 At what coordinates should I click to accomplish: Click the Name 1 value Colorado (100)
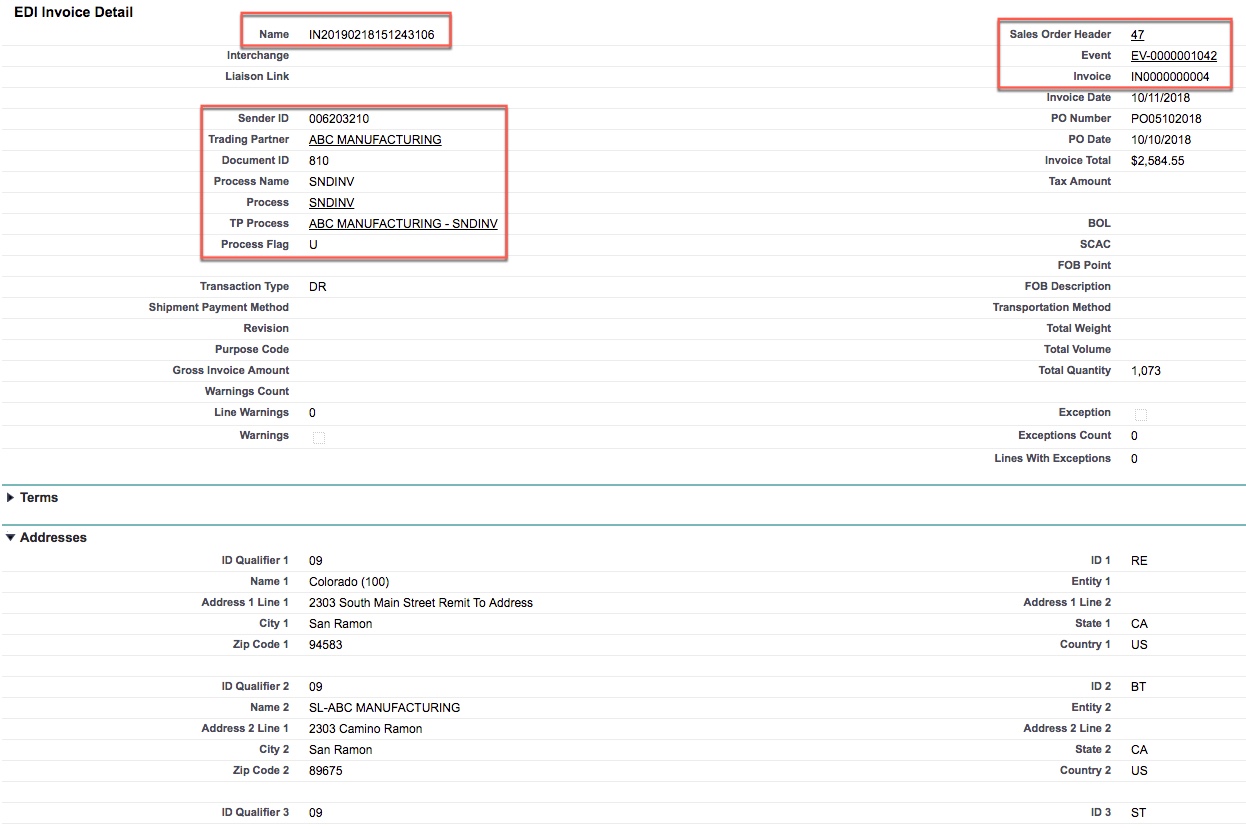coord(349,582)
